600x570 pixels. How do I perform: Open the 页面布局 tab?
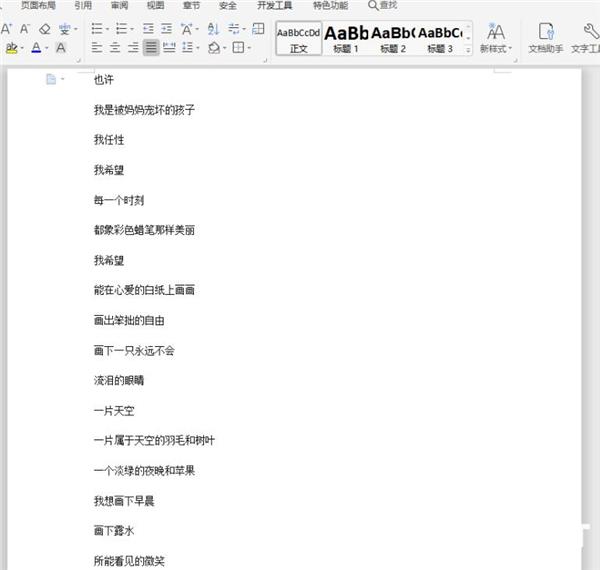38,5
